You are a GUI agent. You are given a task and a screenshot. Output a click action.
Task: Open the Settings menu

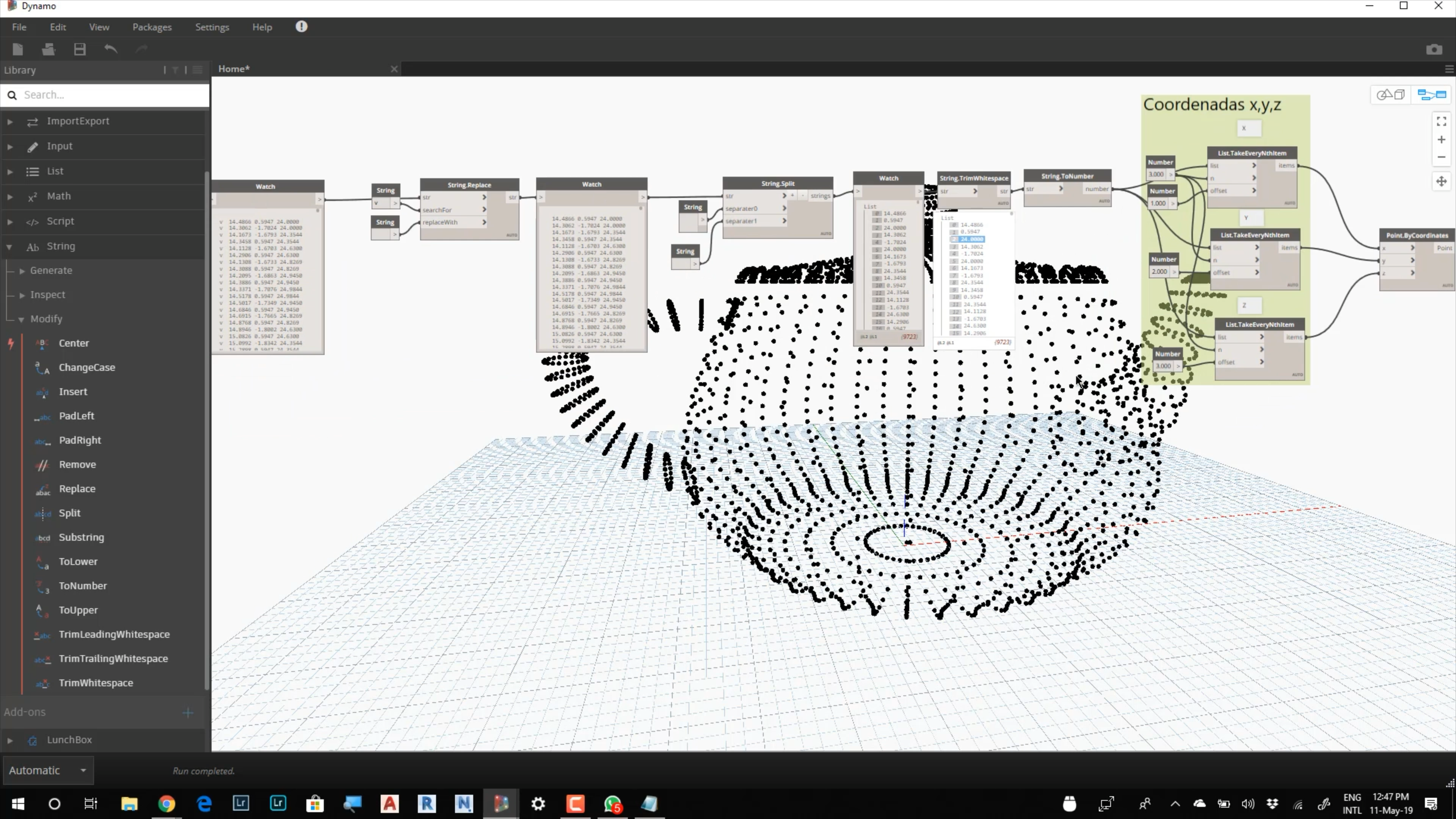click(212, 27)
